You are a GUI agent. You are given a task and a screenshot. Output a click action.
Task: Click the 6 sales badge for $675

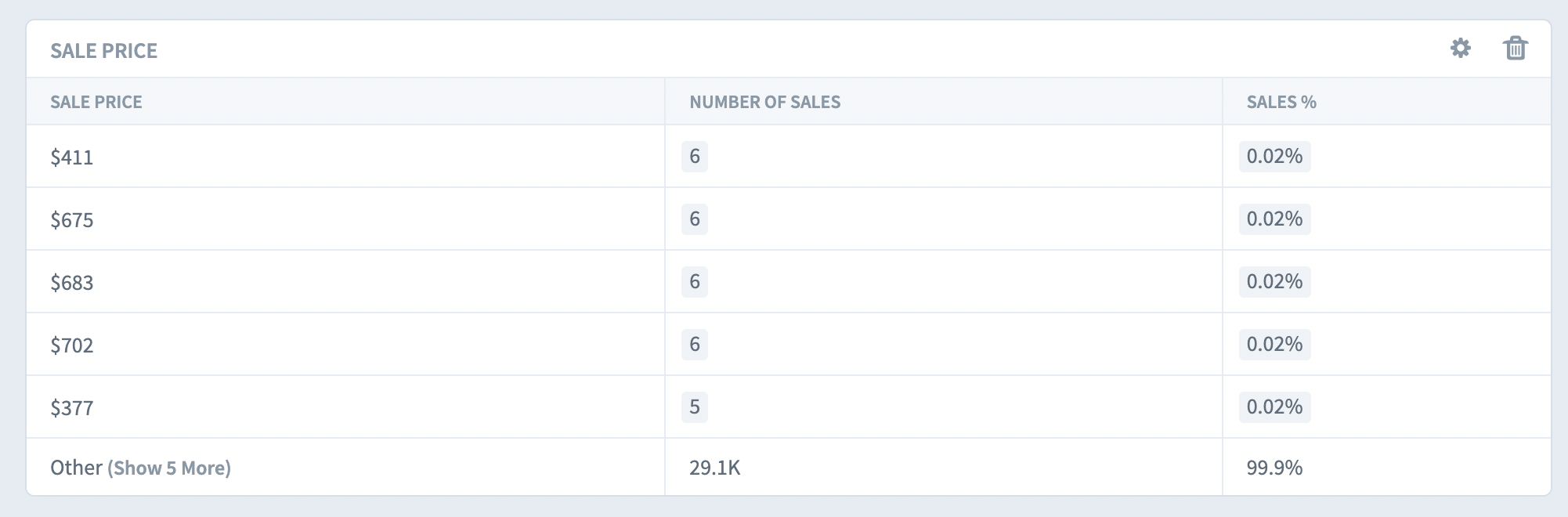tap(695, 219)
